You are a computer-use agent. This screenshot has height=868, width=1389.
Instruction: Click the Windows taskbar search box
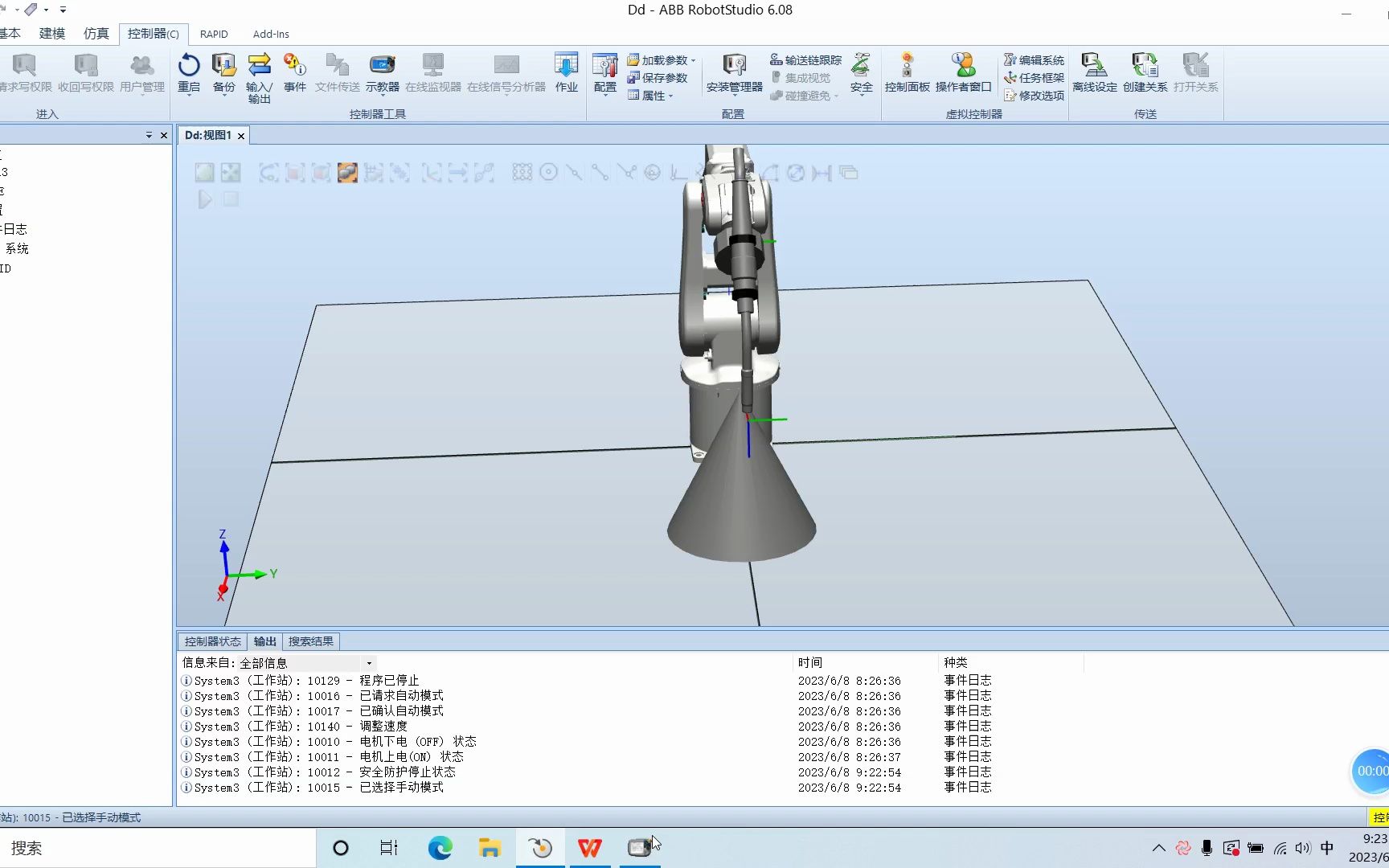[158, 848]
